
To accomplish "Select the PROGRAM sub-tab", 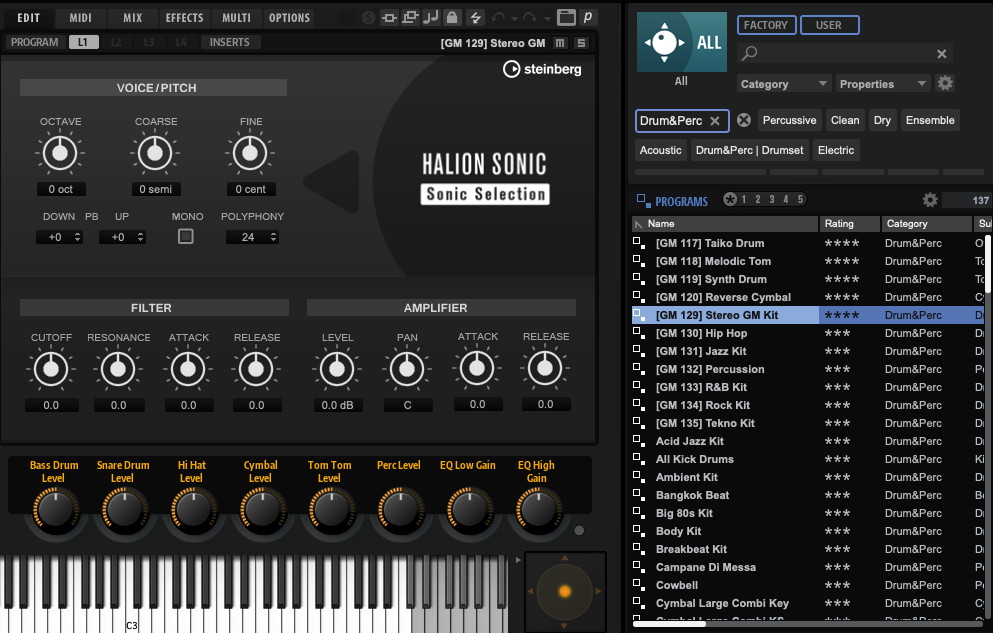I will [34, 42].
